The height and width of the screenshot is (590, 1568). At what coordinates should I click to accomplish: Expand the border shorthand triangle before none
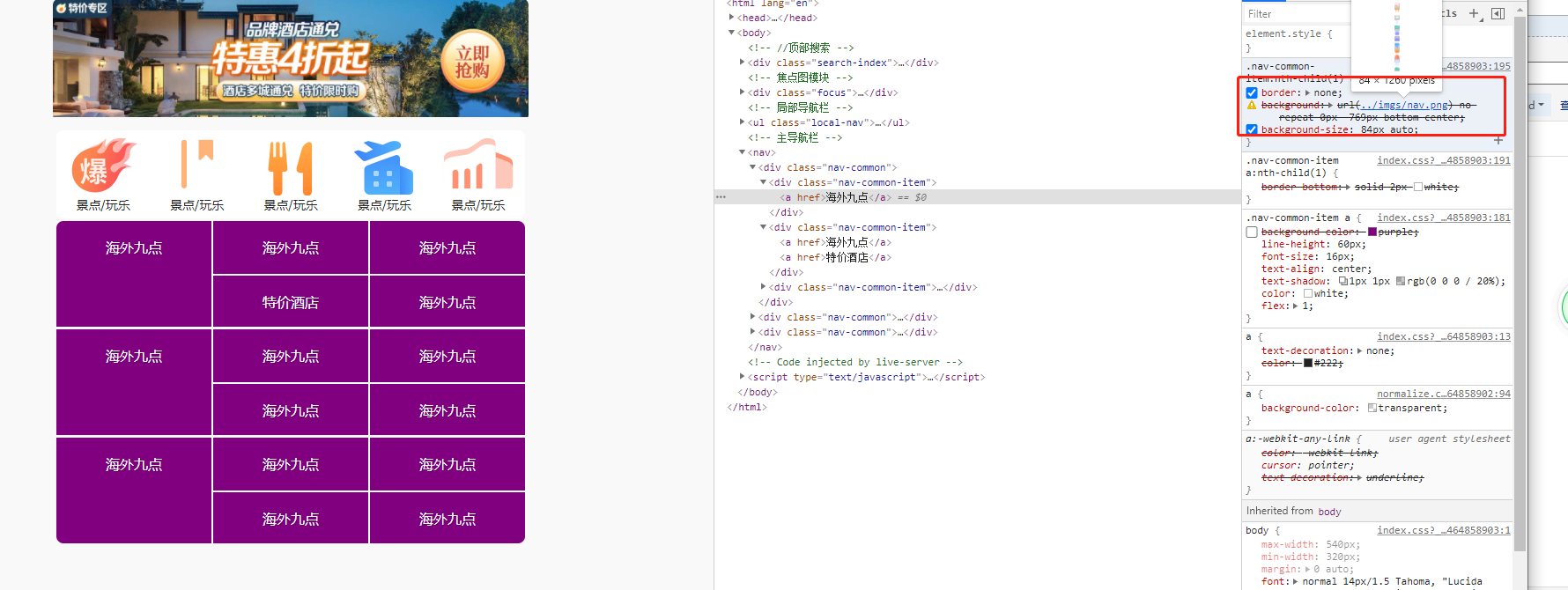pyautogui.click(x=1307, y=92)
